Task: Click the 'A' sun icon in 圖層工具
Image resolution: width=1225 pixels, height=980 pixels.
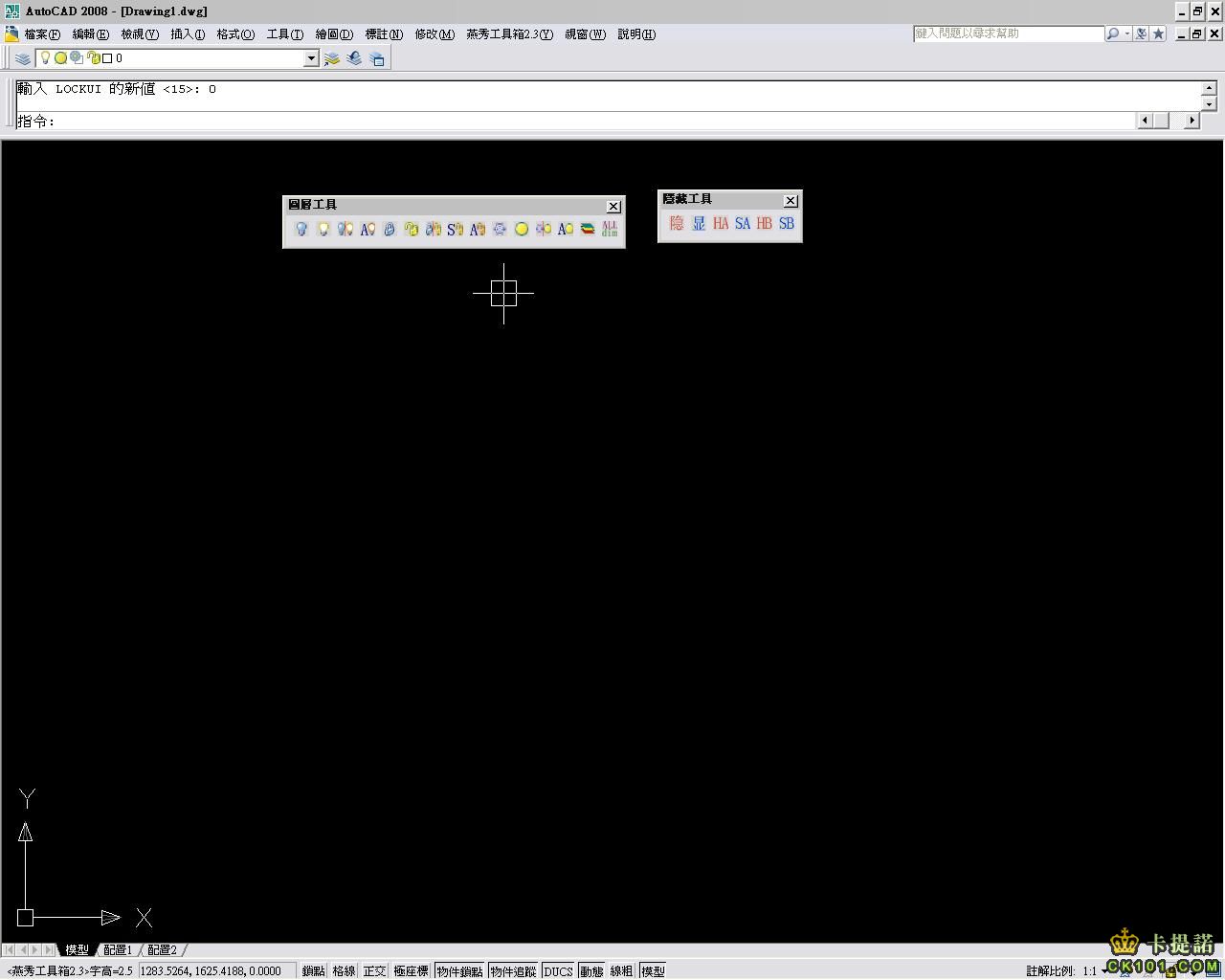Action: (566, 229)
